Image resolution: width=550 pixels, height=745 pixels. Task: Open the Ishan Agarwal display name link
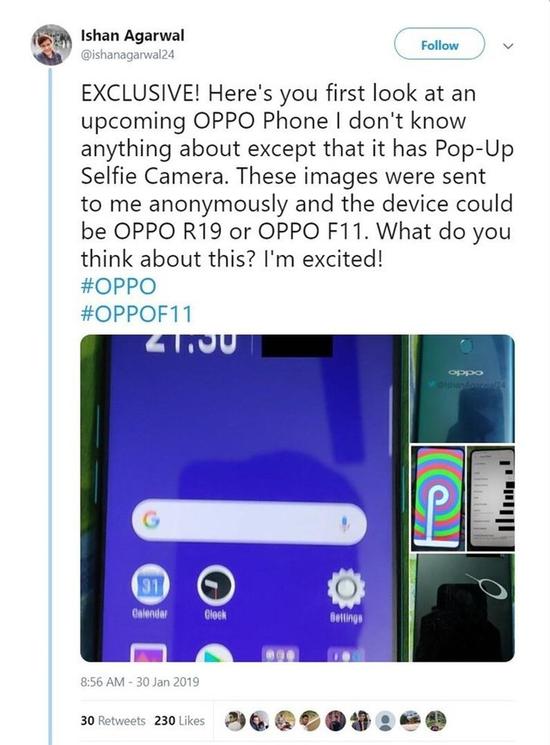click(x=133, y=35)
